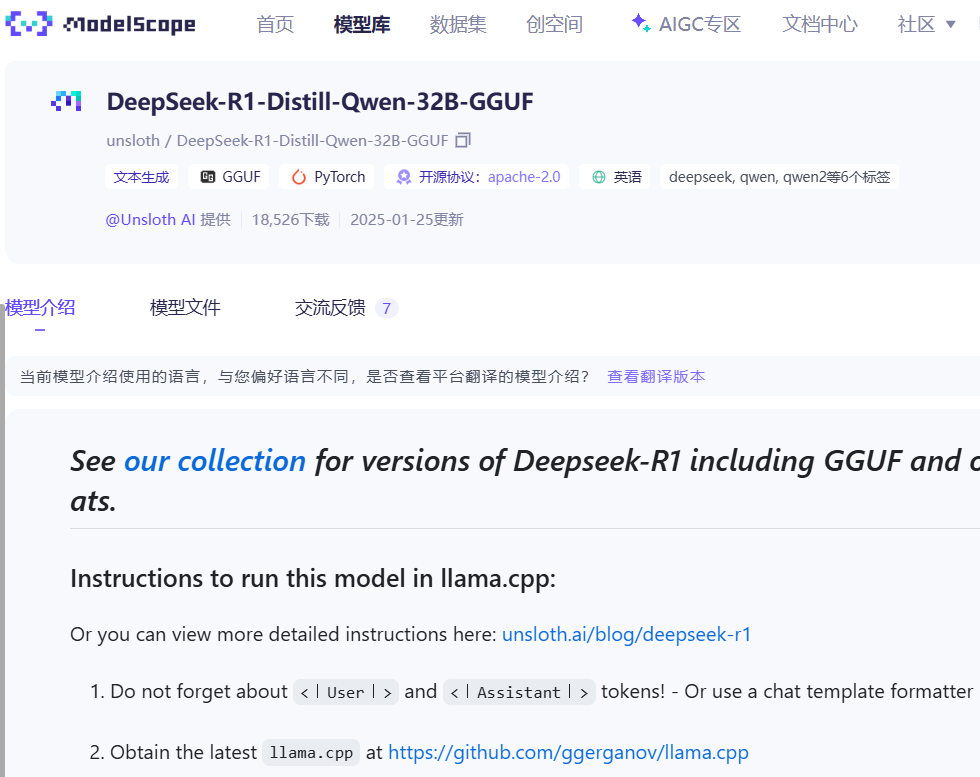980x777 pixels.
Task: Select the 英语 language tag
Action: click(616, 177)
